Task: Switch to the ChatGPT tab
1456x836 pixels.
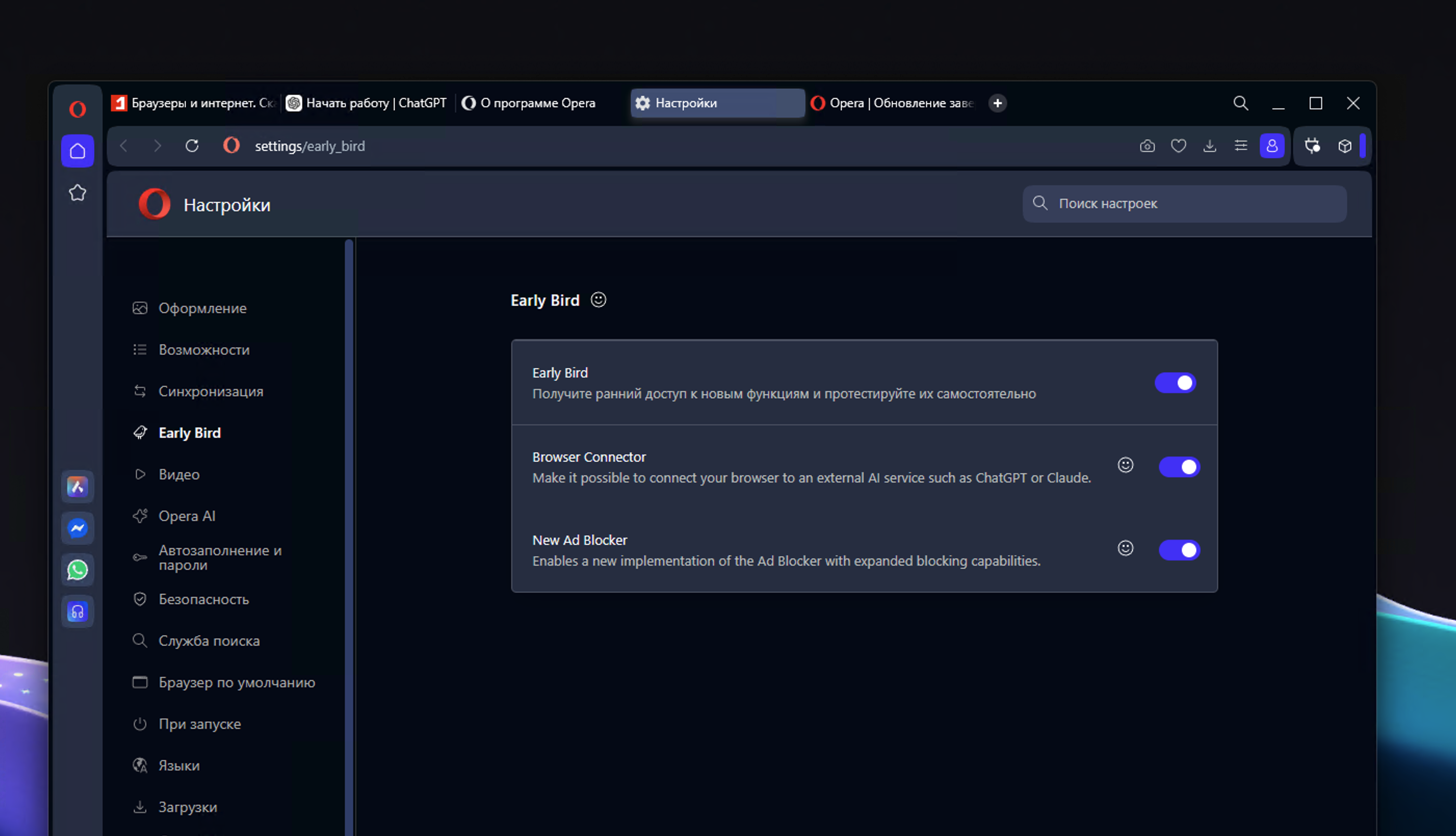Action: pyautogui.click(x=368, y=103)
